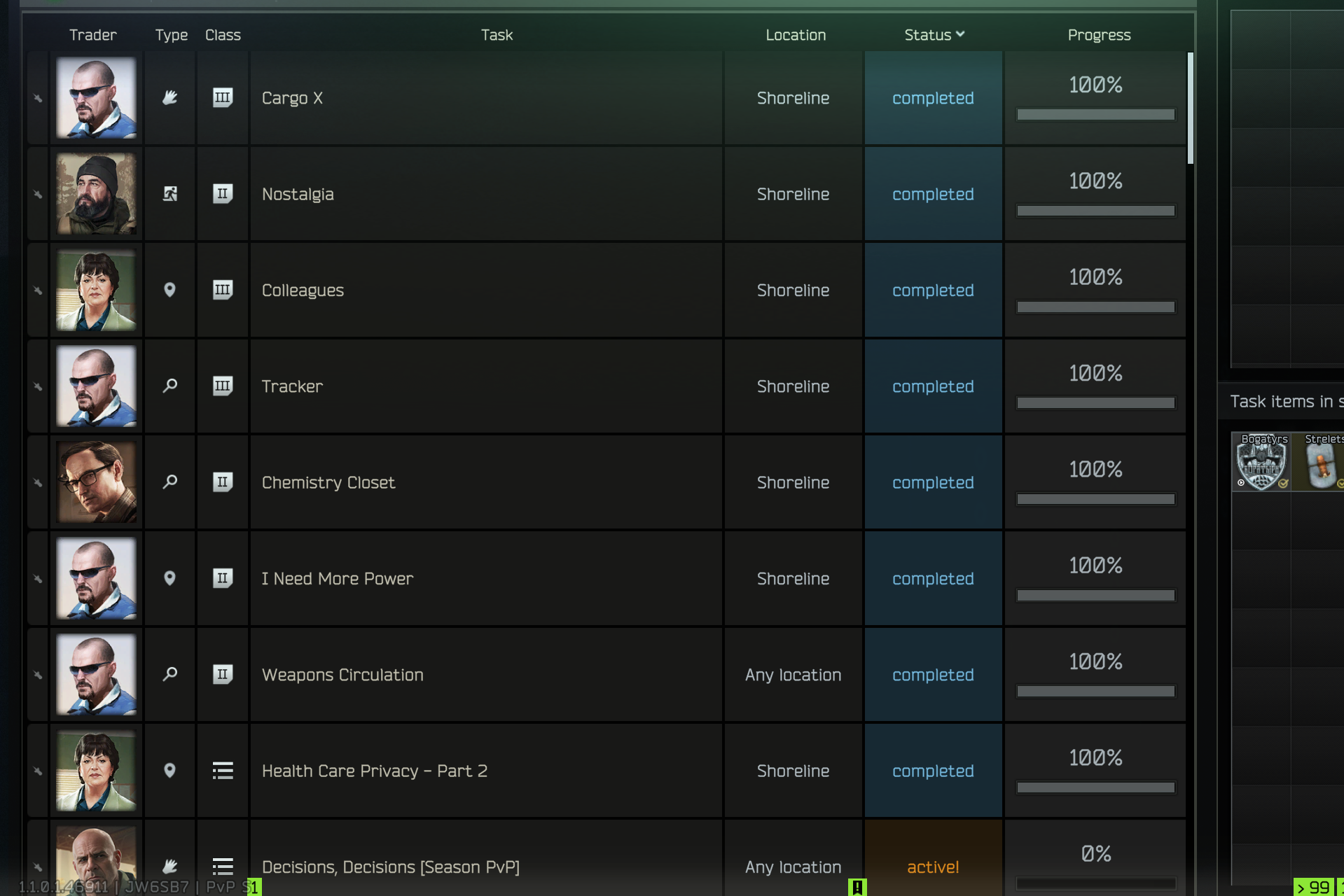Pin the Weapons Circulation task
Viewport: 1344px width, 896px height.
pos(38,675)
